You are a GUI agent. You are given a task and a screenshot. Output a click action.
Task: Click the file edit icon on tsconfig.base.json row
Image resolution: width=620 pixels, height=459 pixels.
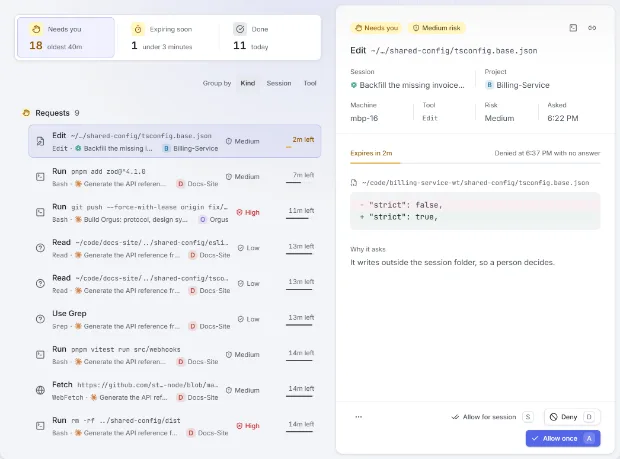tap(40, 141)
